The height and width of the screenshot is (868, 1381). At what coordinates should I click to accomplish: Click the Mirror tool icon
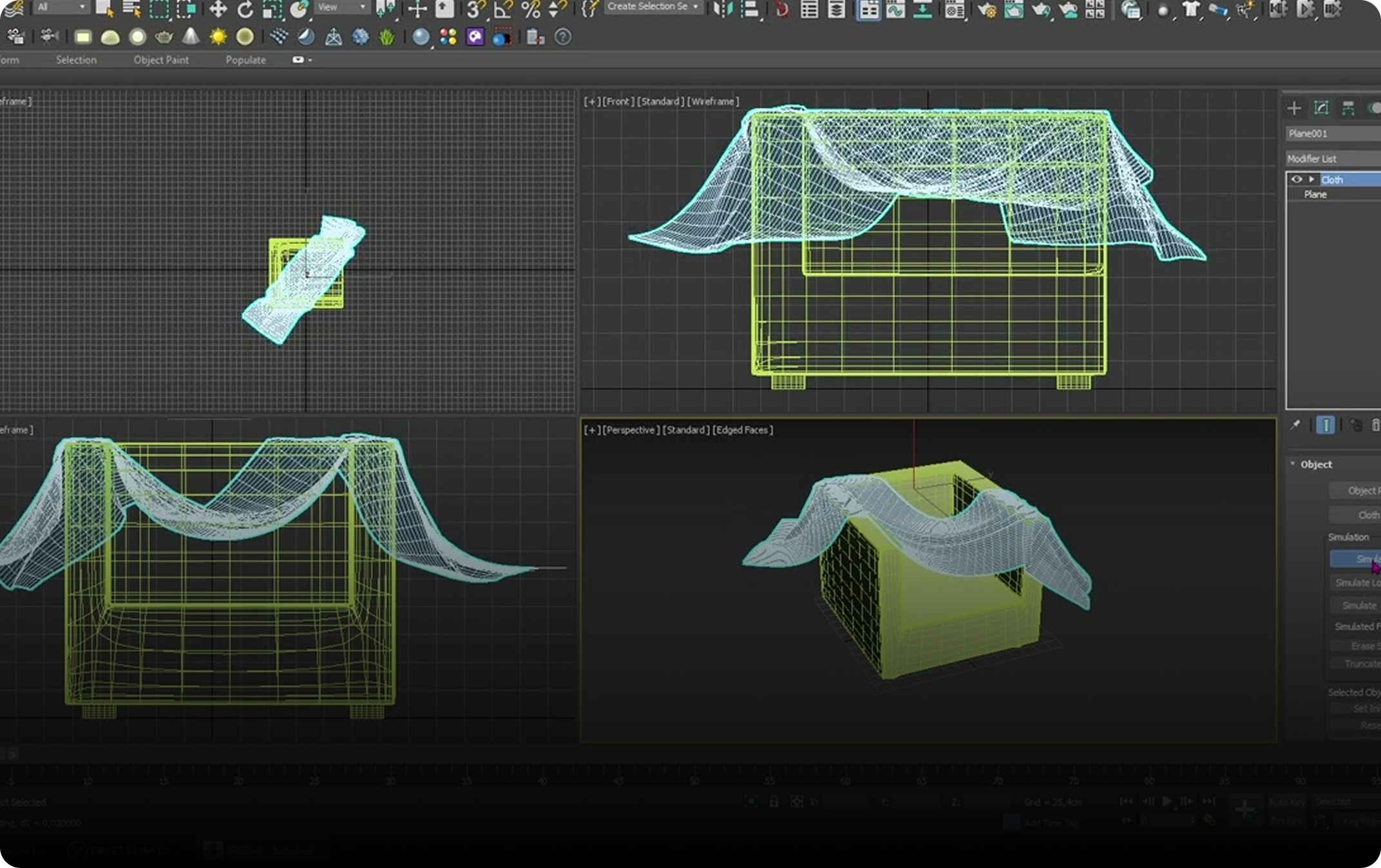point(723,9)
